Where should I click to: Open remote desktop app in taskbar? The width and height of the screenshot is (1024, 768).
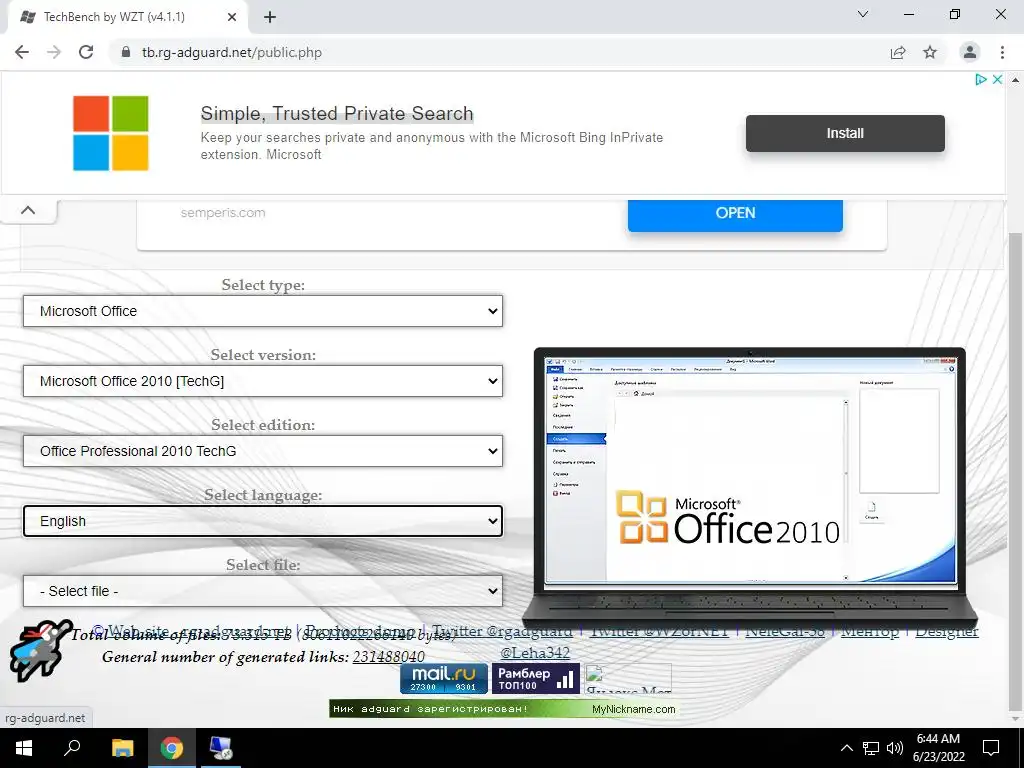pyautogui.click(x=221, y=748)
